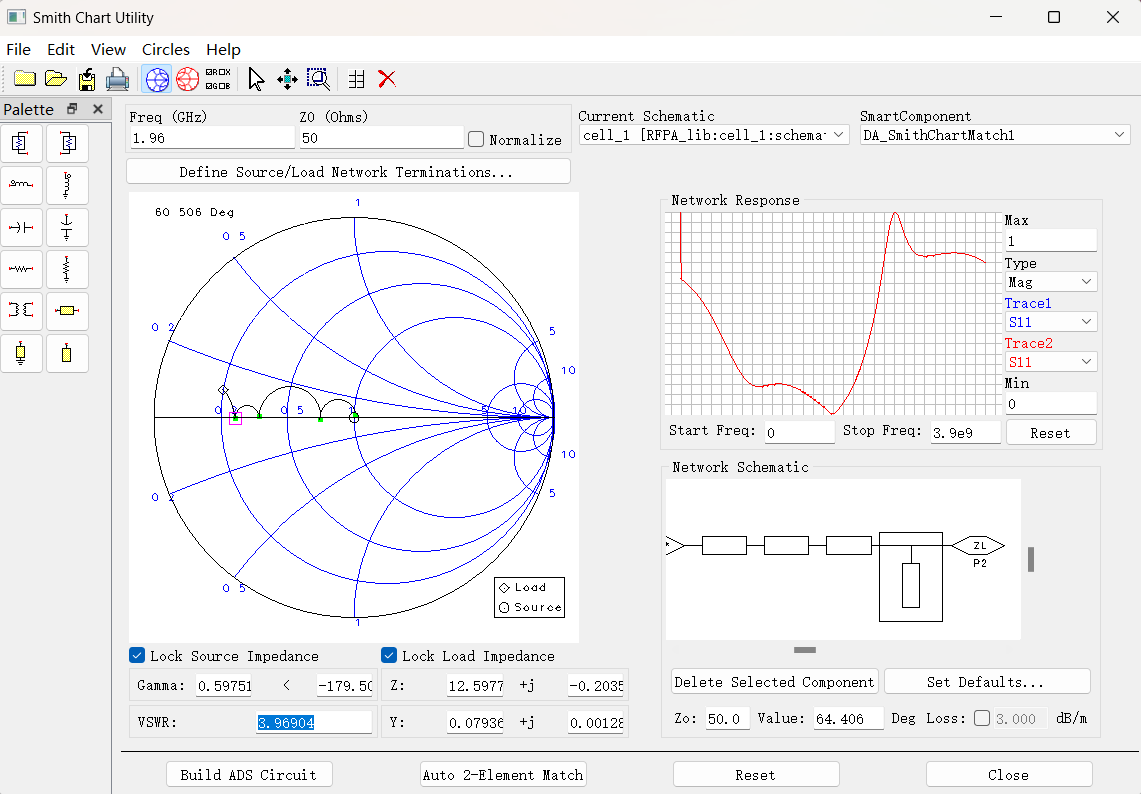Choose the arrow pointer select tool

[x=255, y=79]
